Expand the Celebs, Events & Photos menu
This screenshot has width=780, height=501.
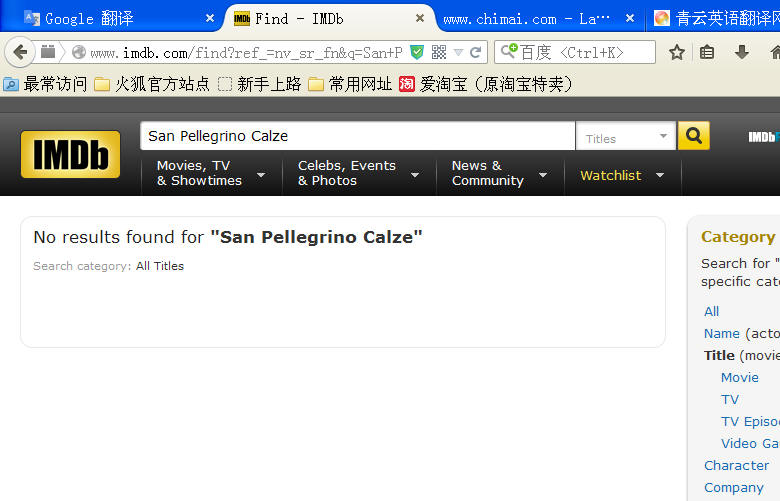coord(358,173)
